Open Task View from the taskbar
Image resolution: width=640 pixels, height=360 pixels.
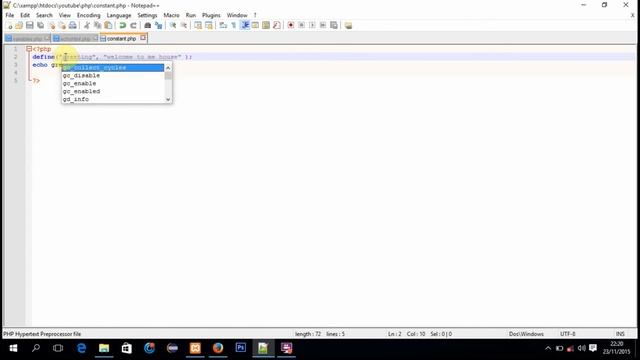pyautogui.click(x=58, y=348)
